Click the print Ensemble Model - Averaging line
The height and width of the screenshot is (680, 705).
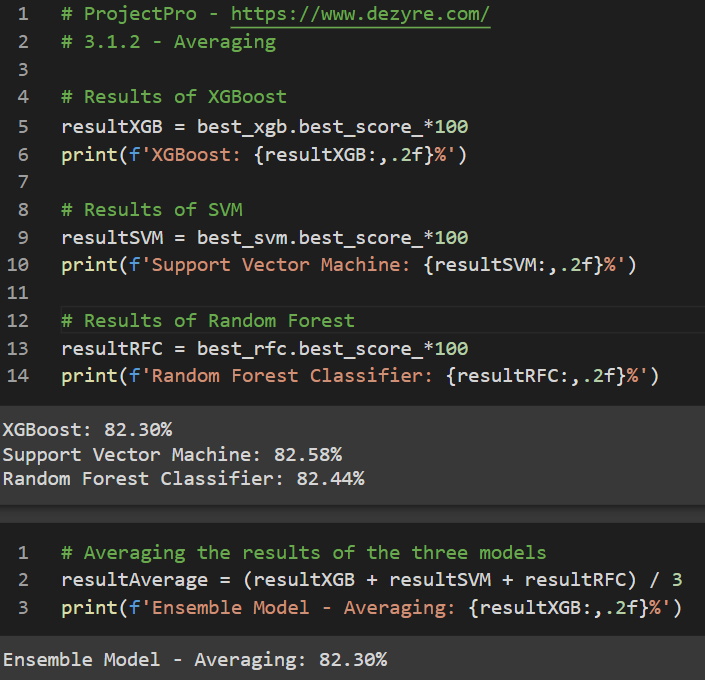click(x=372, y=608)
